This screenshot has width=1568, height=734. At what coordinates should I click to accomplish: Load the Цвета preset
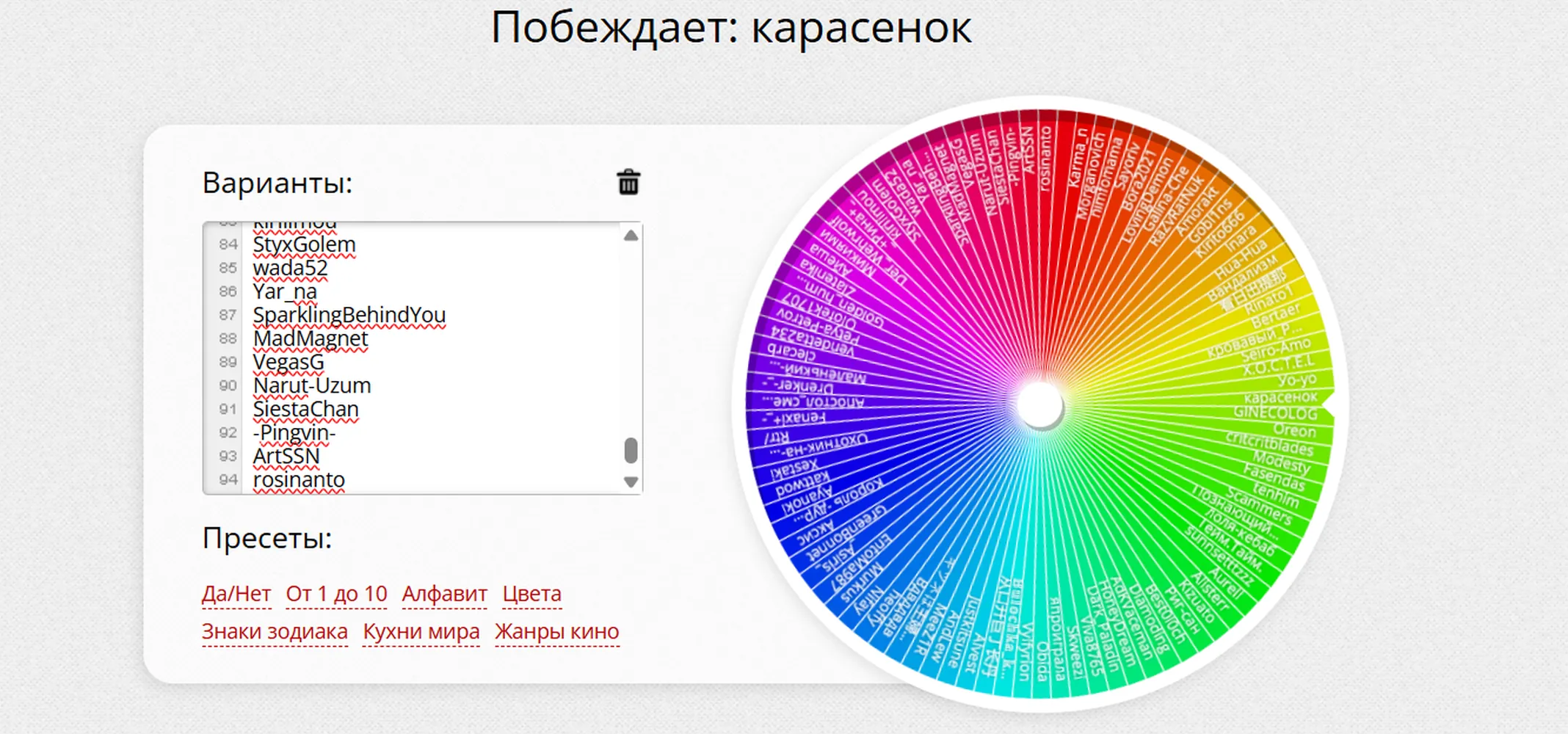532,594
